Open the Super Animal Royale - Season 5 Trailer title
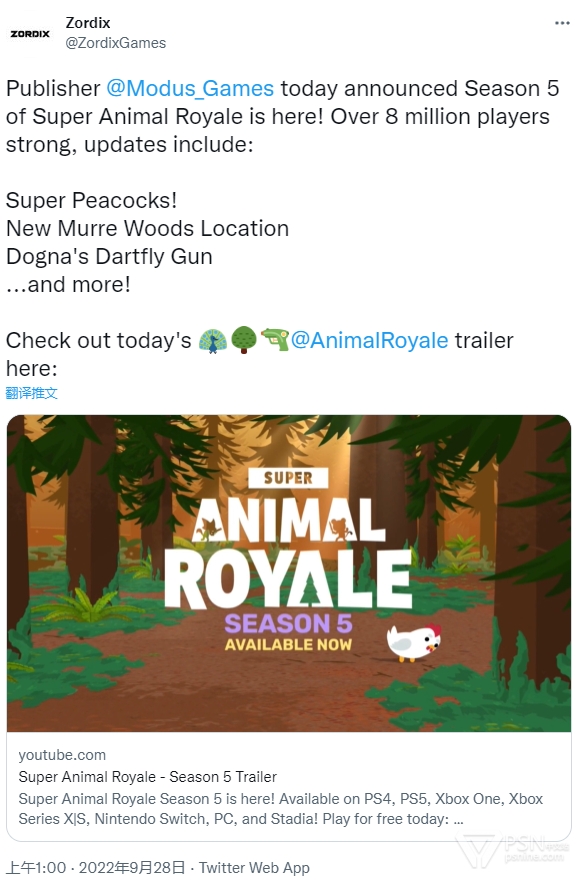This screenshot has height=880, width=581. [148, 777]
